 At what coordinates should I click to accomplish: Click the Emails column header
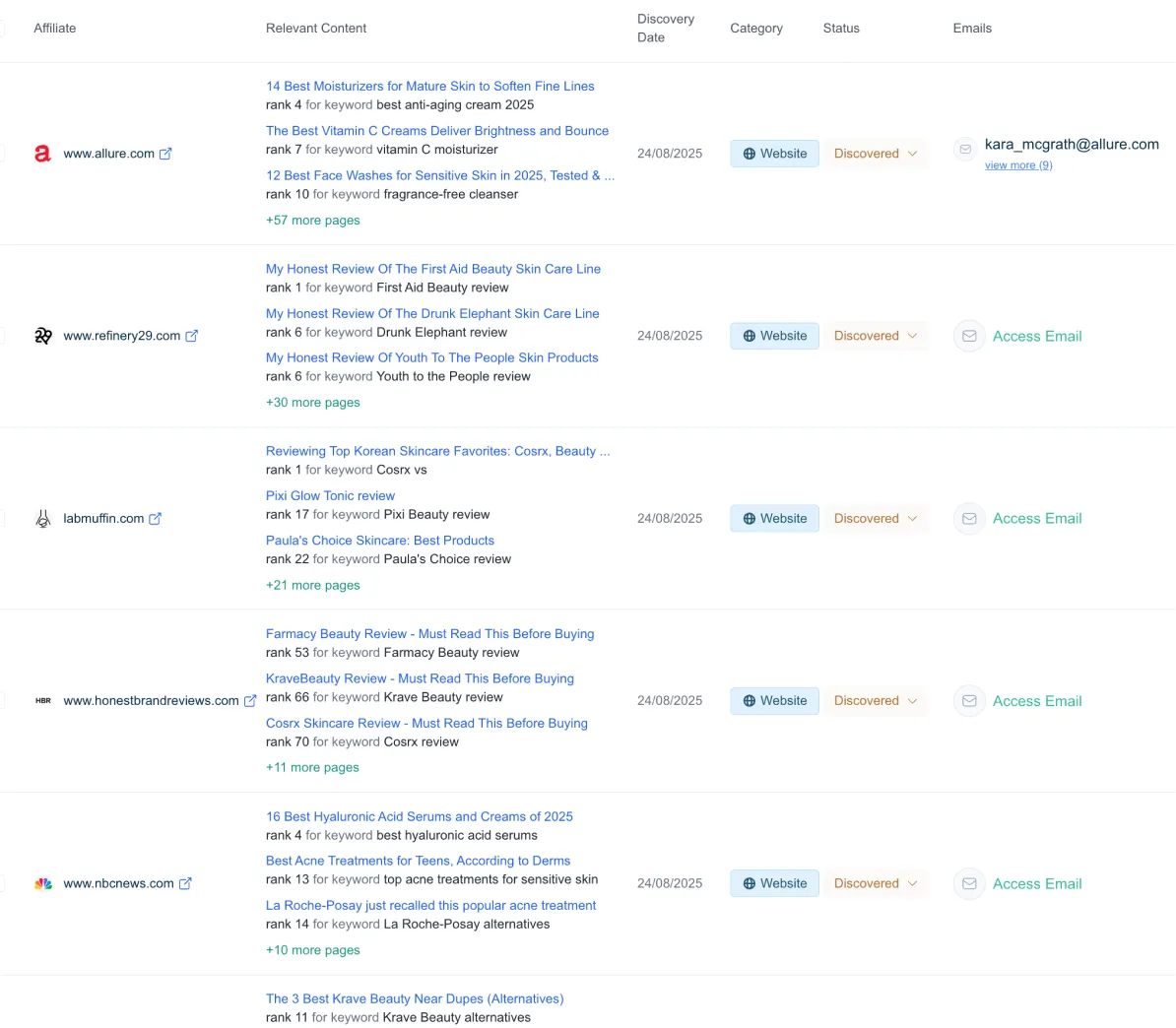pyautogui.click(x=972, y=28)
